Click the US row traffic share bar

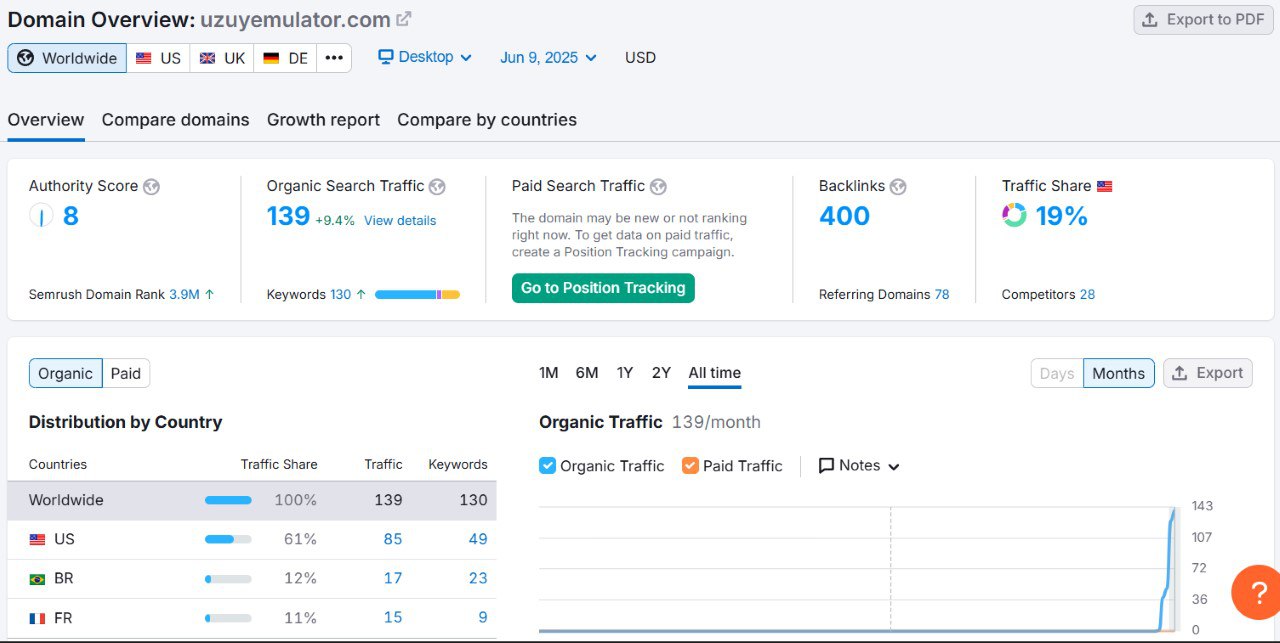coord(228,539)
